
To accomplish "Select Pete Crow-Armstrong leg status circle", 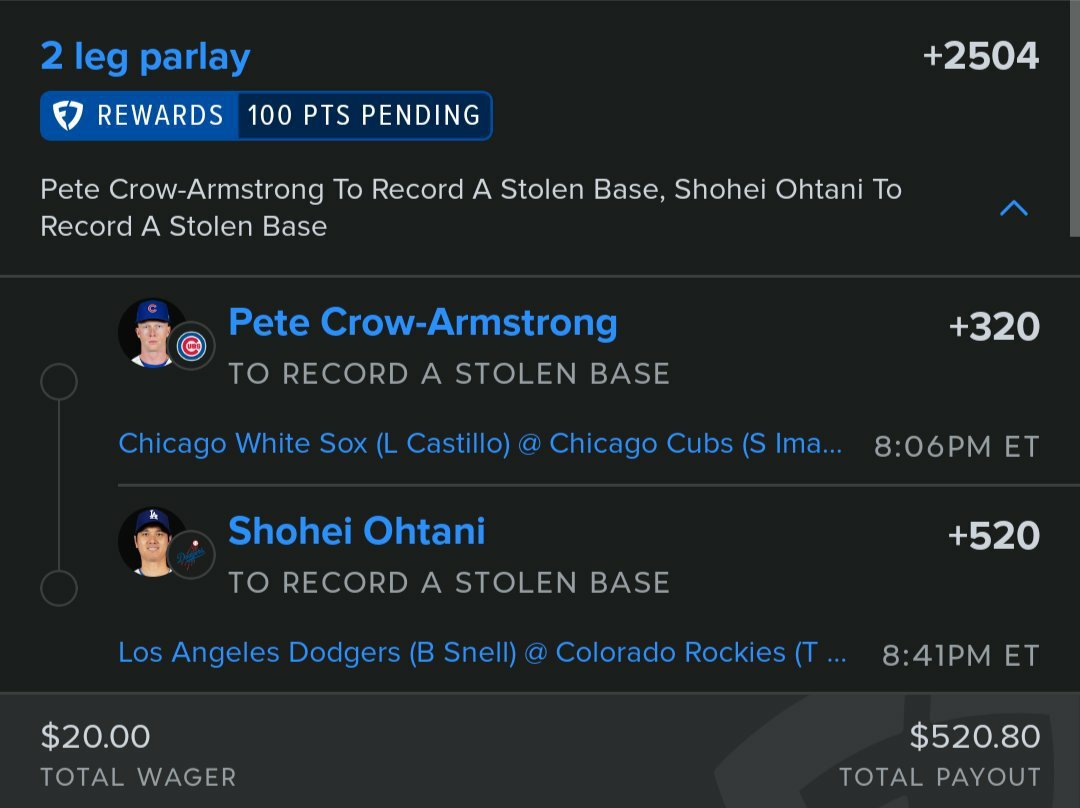I will pos(59,382).
